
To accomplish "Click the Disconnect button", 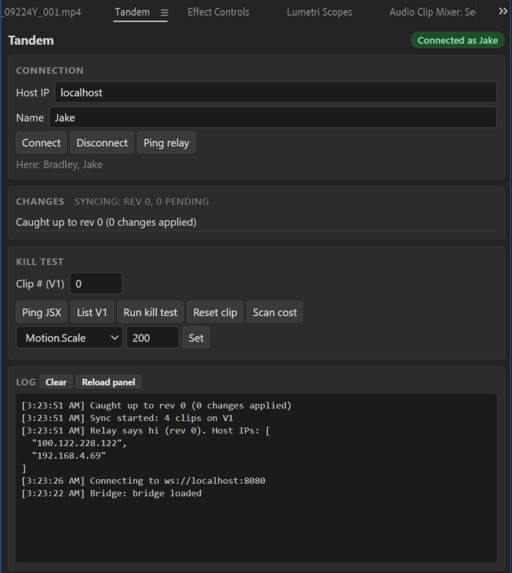I will (102, 143).
